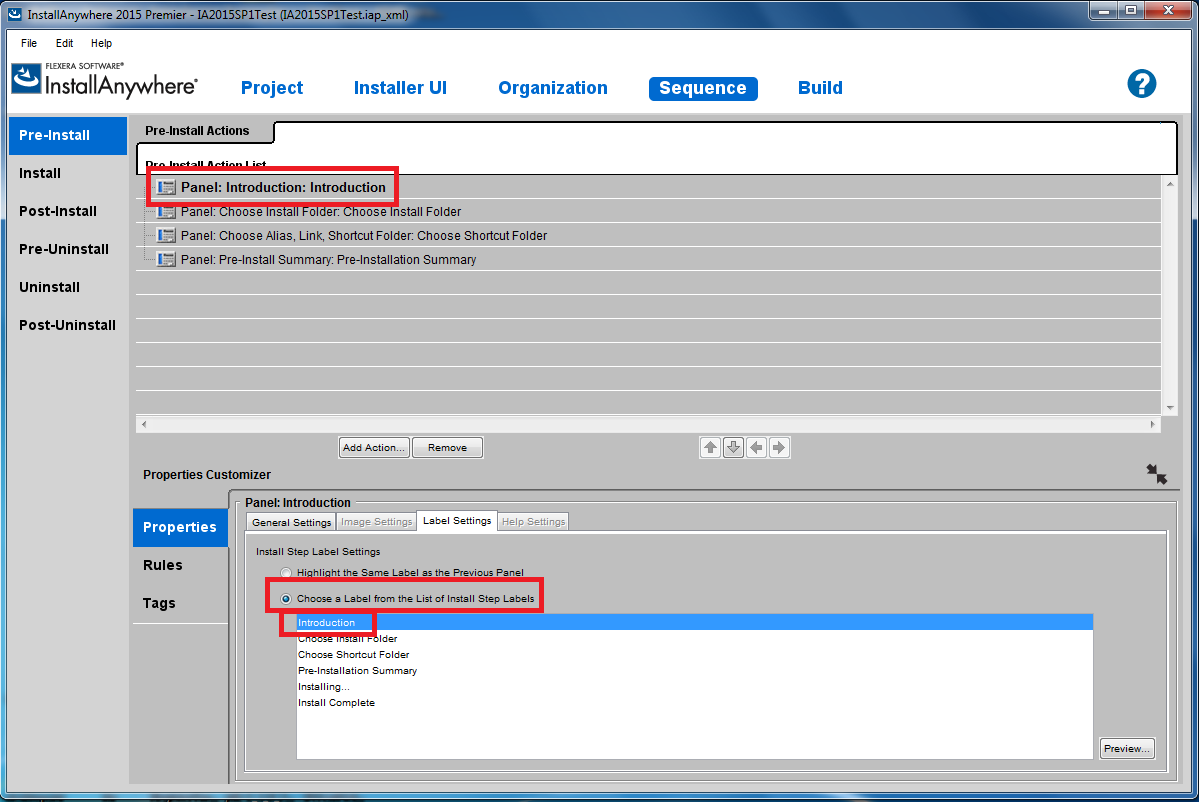This screenshot has width=1199, height=802.
Task: Select Panel: Choose Install Folder action row
Action: pos(648,212)
